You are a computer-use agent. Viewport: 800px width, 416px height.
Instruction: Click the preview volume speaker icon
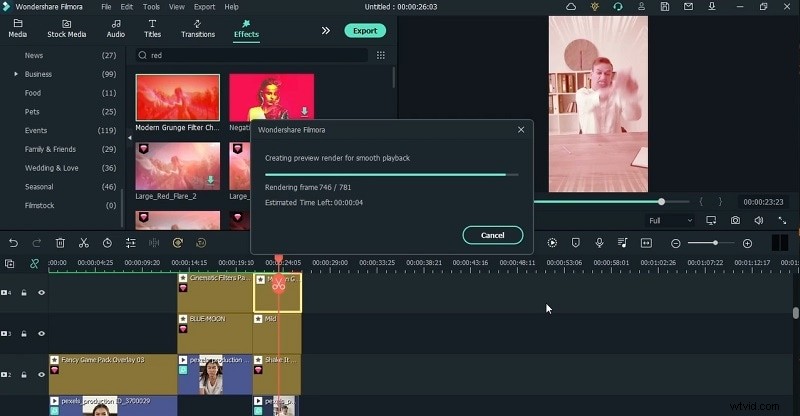click(759, 221)
